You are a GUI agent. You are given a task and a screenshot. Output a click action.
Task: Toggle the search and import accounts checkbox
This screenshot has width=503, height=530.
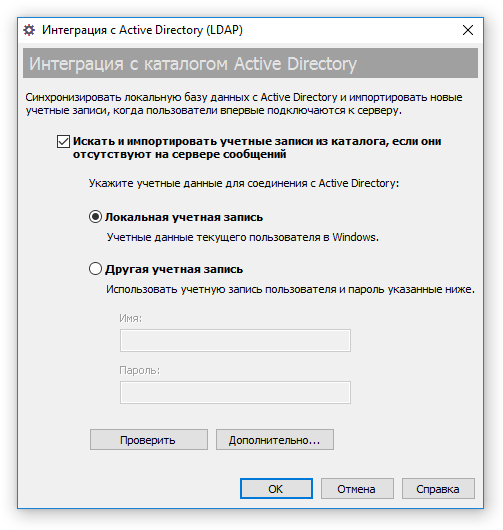(x=63, y=142)
